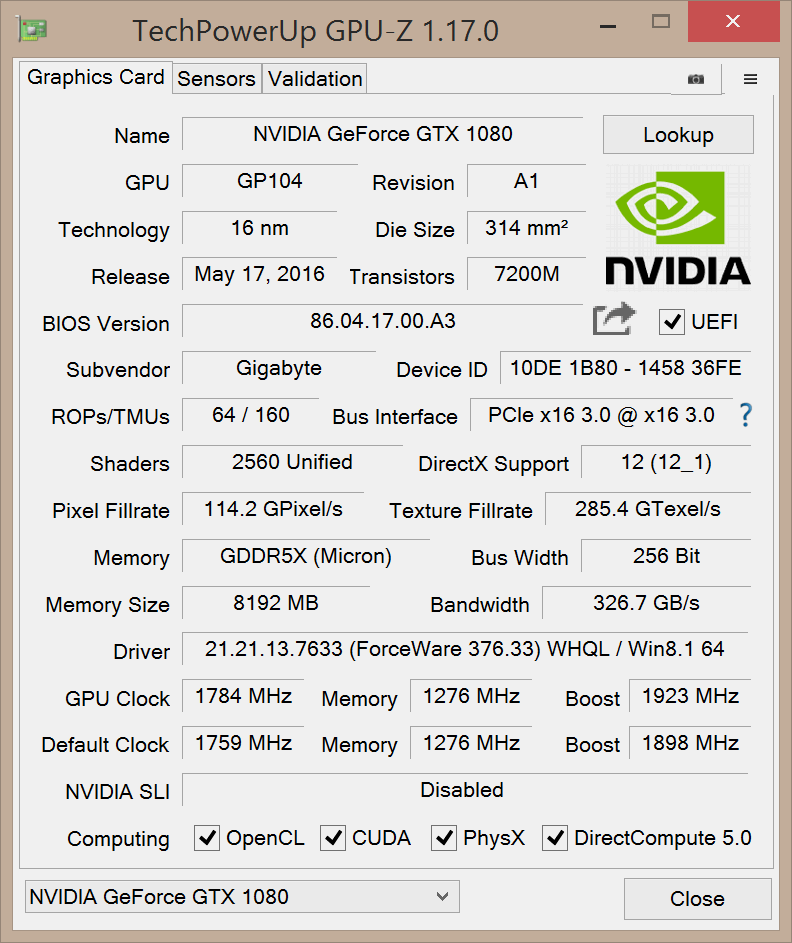Disable the OpenCL checkbox
This screenshot has width=792, height=943.
206,838
